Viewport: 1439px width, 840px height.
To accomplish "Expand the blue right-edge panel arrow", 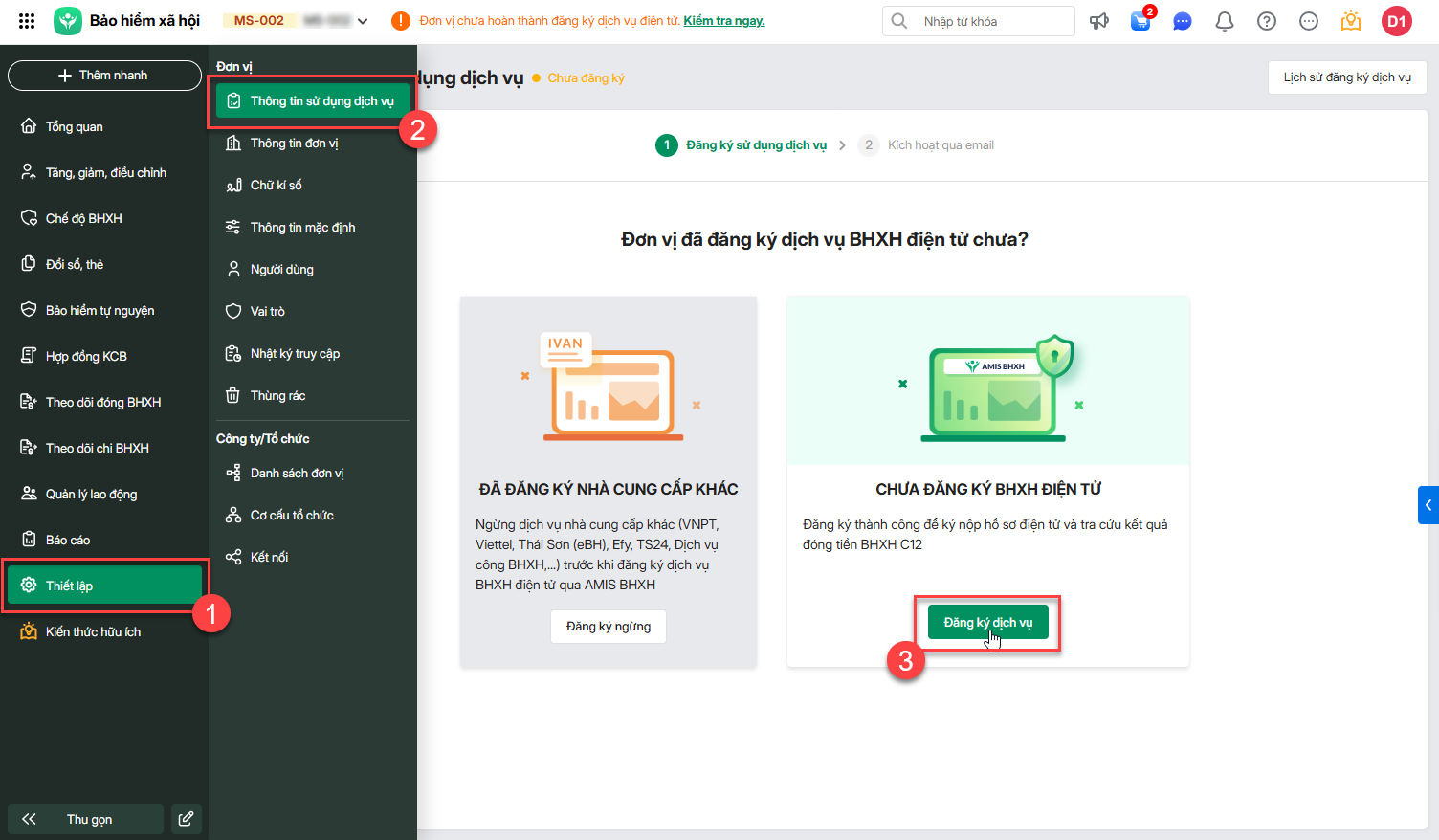I will [1428, 505].
